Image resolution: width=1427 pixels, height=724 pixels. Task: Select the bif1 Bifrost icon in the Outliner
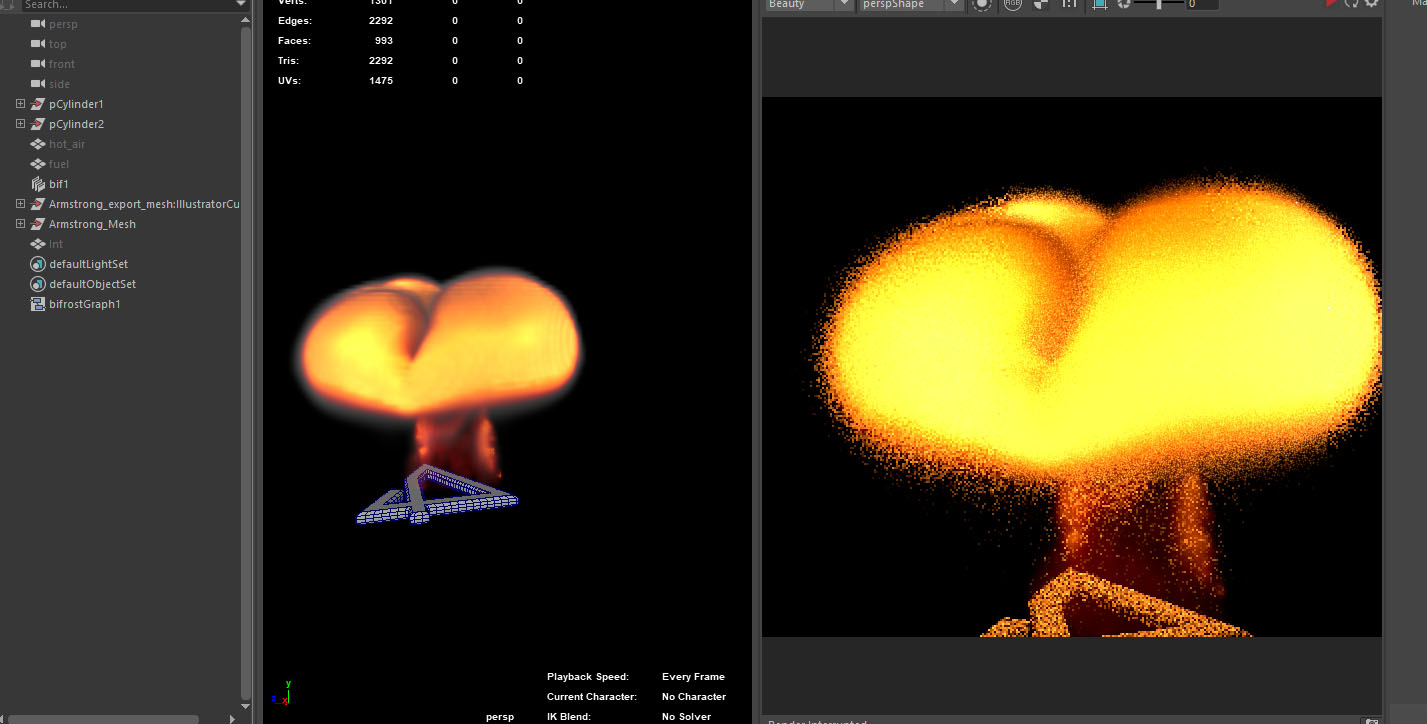click(38, 183)
